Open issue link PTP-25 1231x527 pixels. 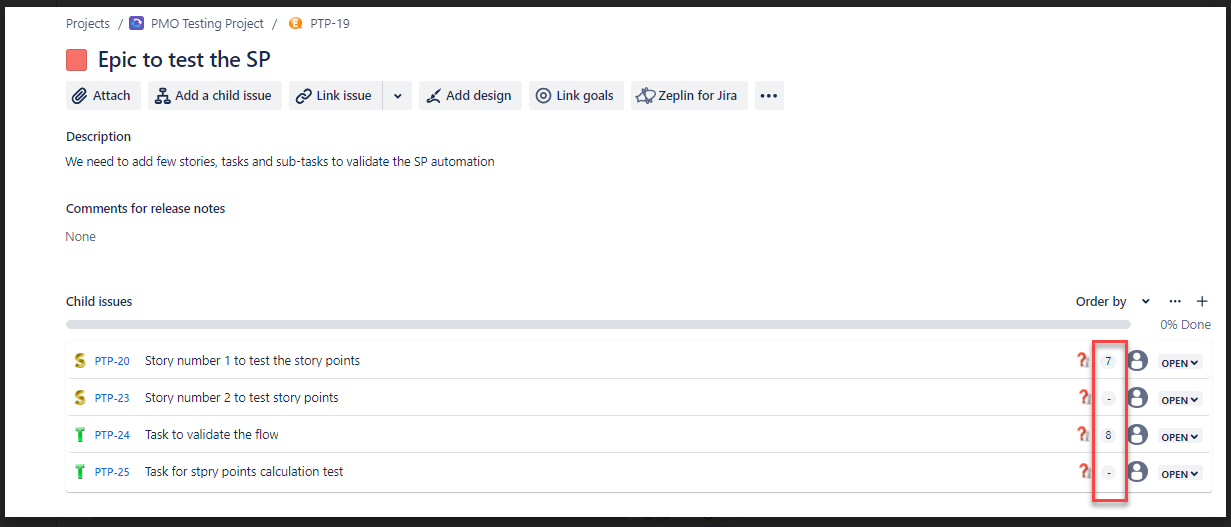point(112,472)
